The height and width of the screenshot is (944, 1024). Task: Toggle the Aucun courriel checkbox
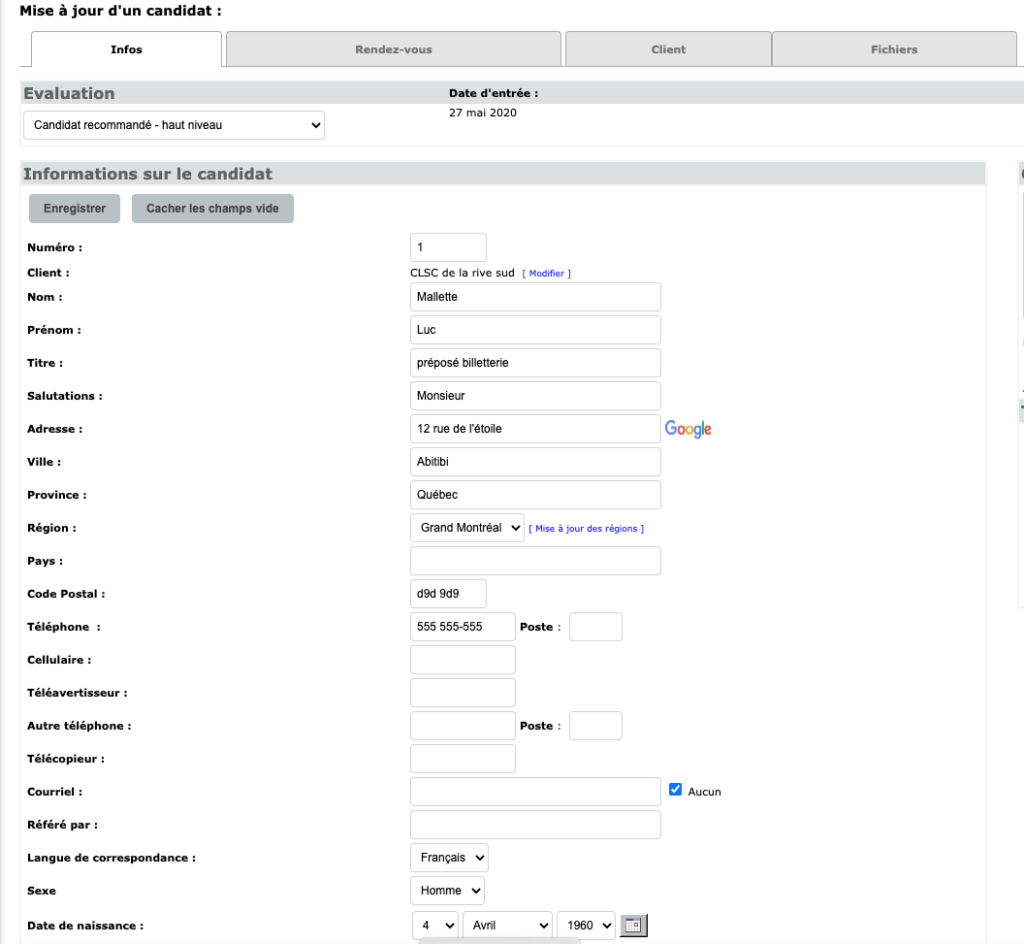click(x=675, y=790)
